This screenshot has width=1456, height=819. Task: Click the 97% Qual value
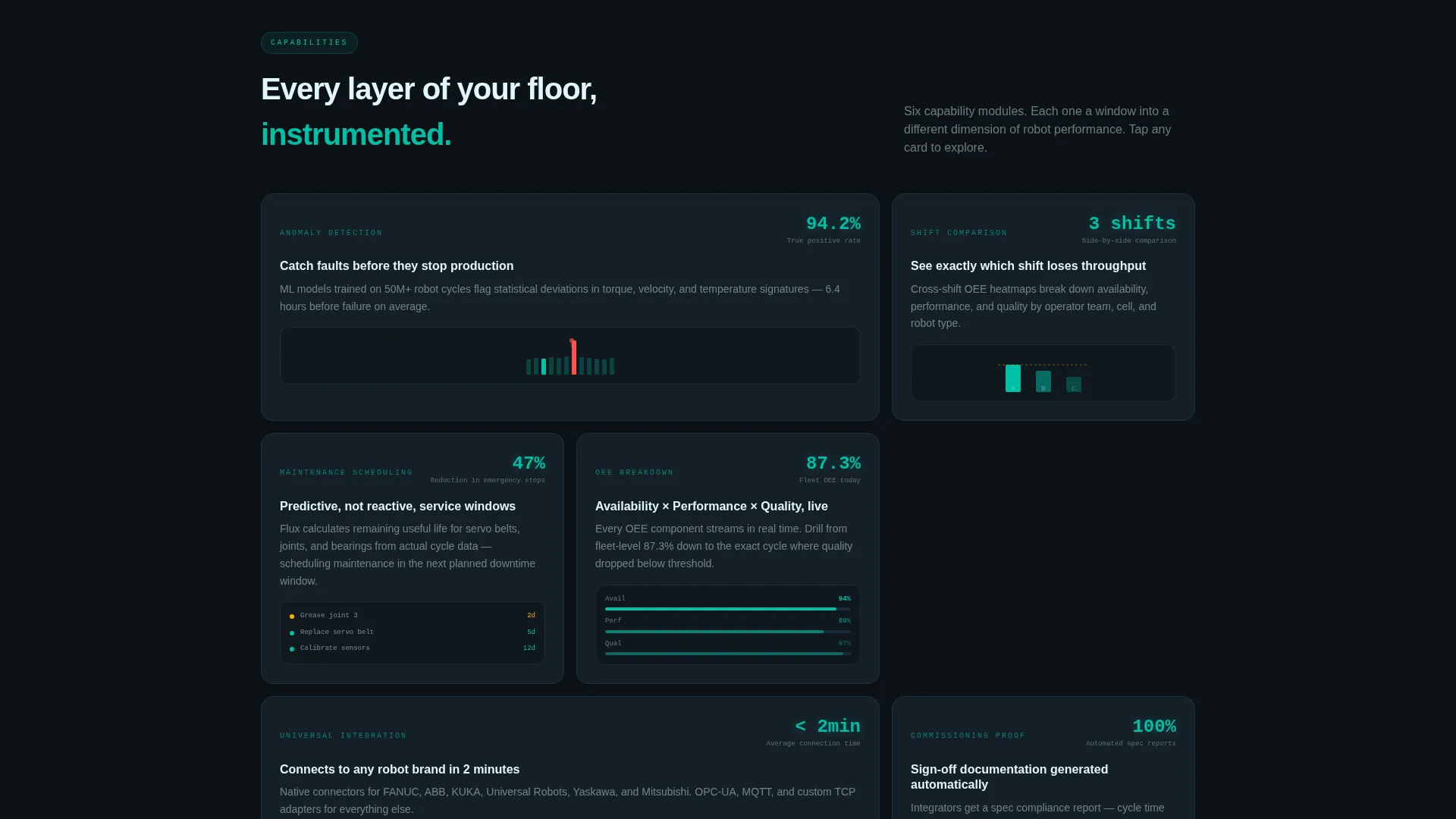pyautogui.click(x=844, y=643)
